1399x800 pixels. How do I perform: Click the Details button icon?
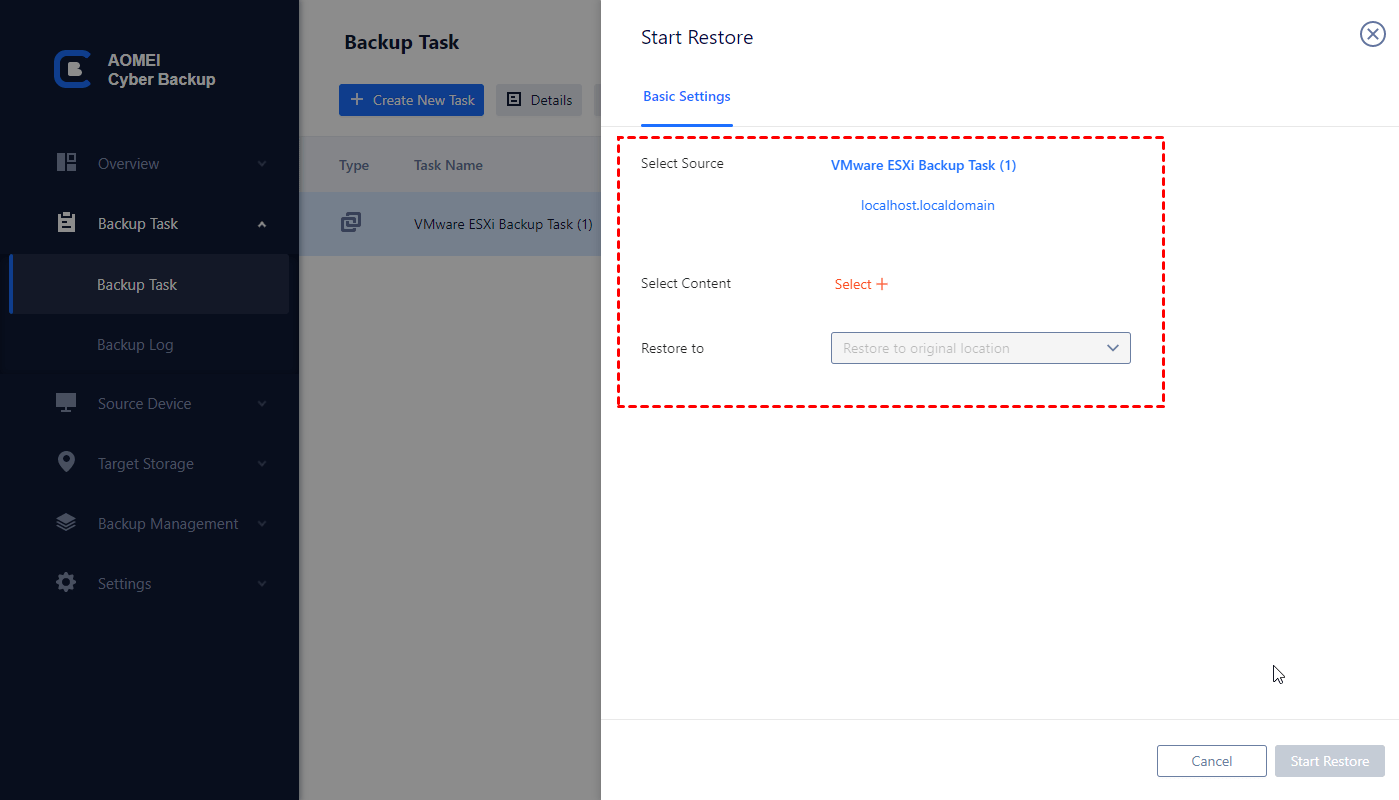pyautogui.click(x=515, y=99)
